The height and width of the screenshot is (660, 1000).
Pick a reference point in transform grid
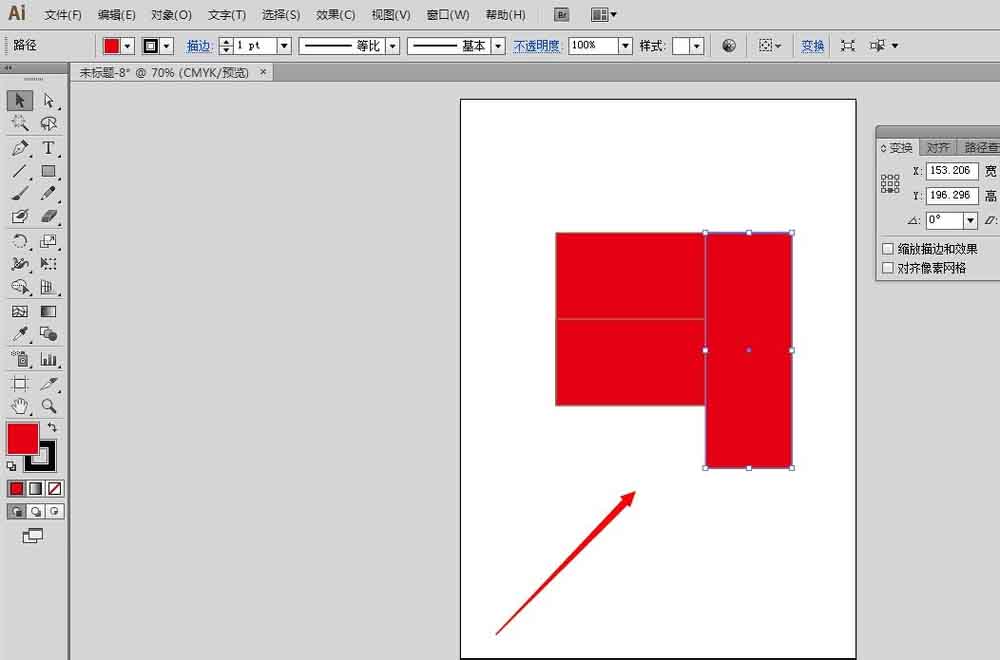[x=890, y=183]
